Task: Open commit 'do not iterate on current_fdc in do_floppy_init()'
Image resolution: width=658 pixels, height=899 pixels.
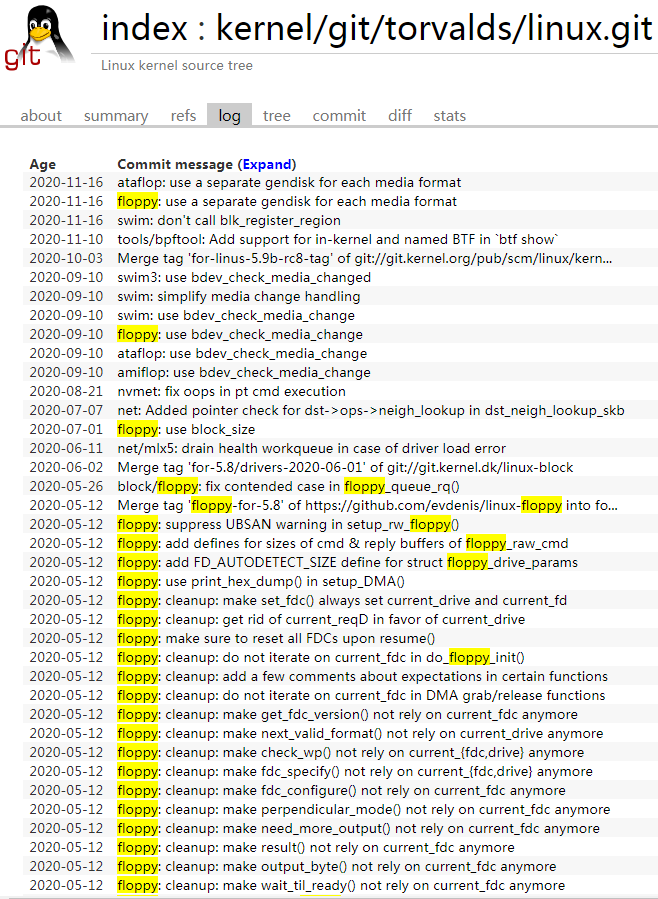Action: pos(321,656)
